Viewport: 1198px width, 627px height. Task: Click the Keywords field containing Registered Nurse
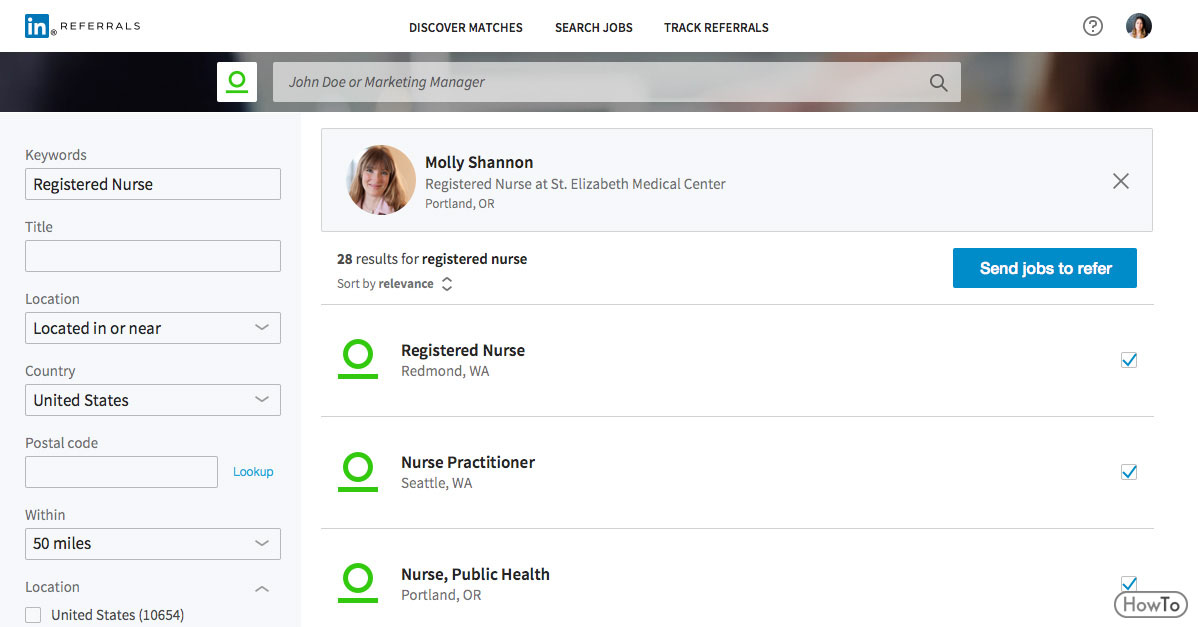click(x=153, y=184)
